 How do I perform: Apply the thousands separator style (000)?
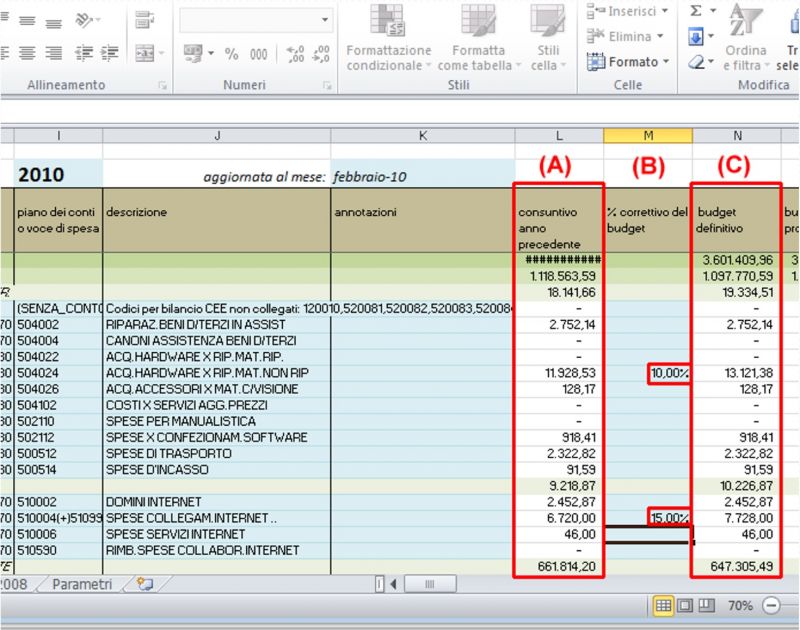[258, 54]
